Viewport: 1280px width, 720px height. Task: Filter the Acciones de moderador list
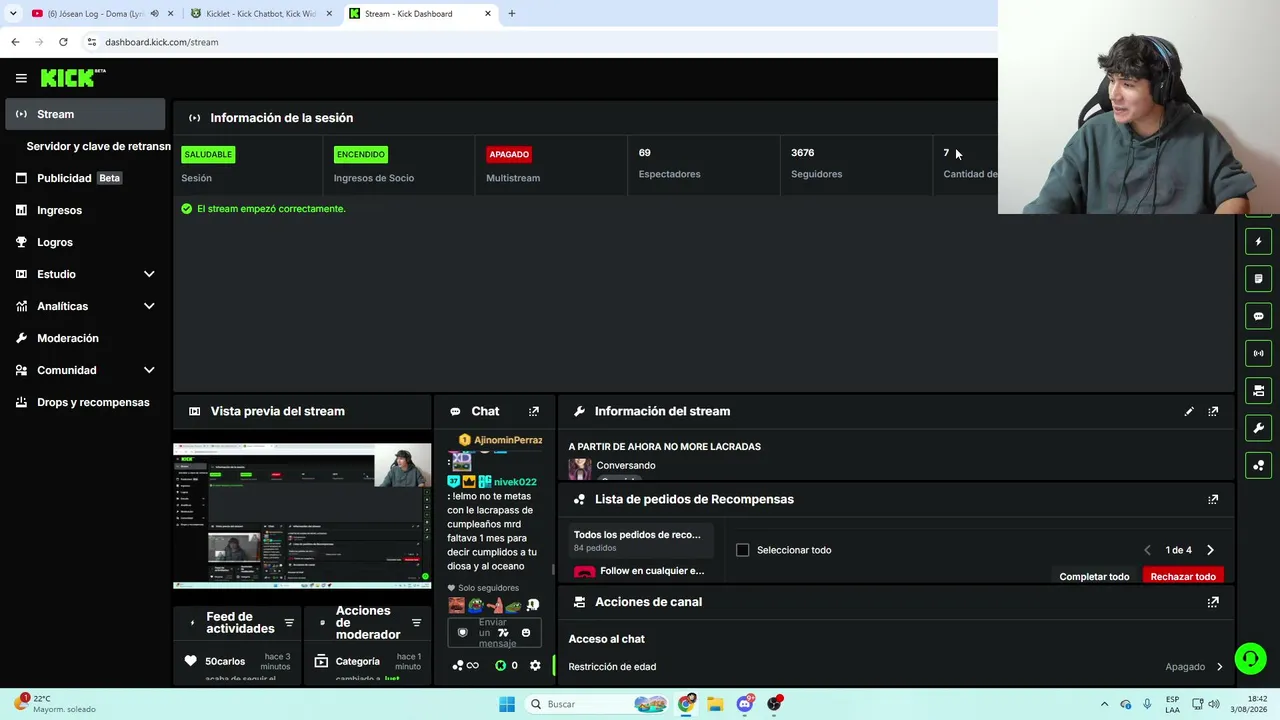tap(416, 623)
